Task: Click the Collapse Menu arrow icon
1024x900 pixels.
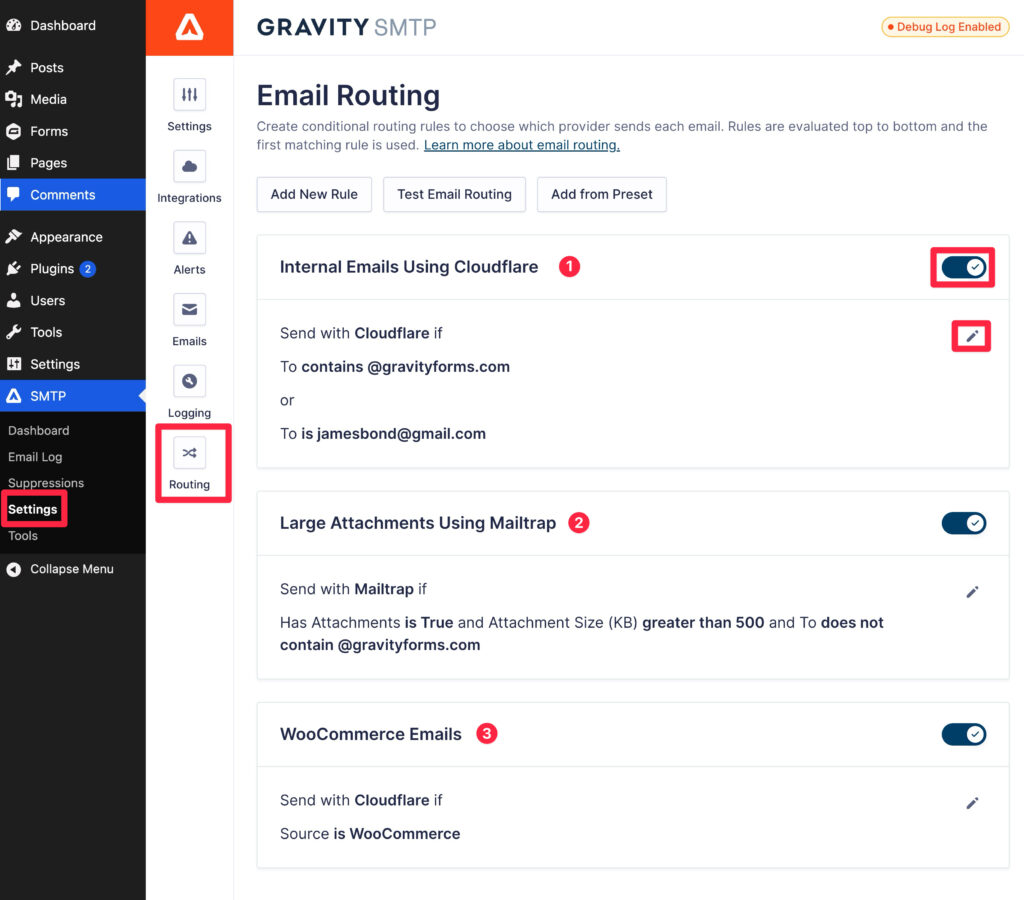Action: [x=14, y=570]
